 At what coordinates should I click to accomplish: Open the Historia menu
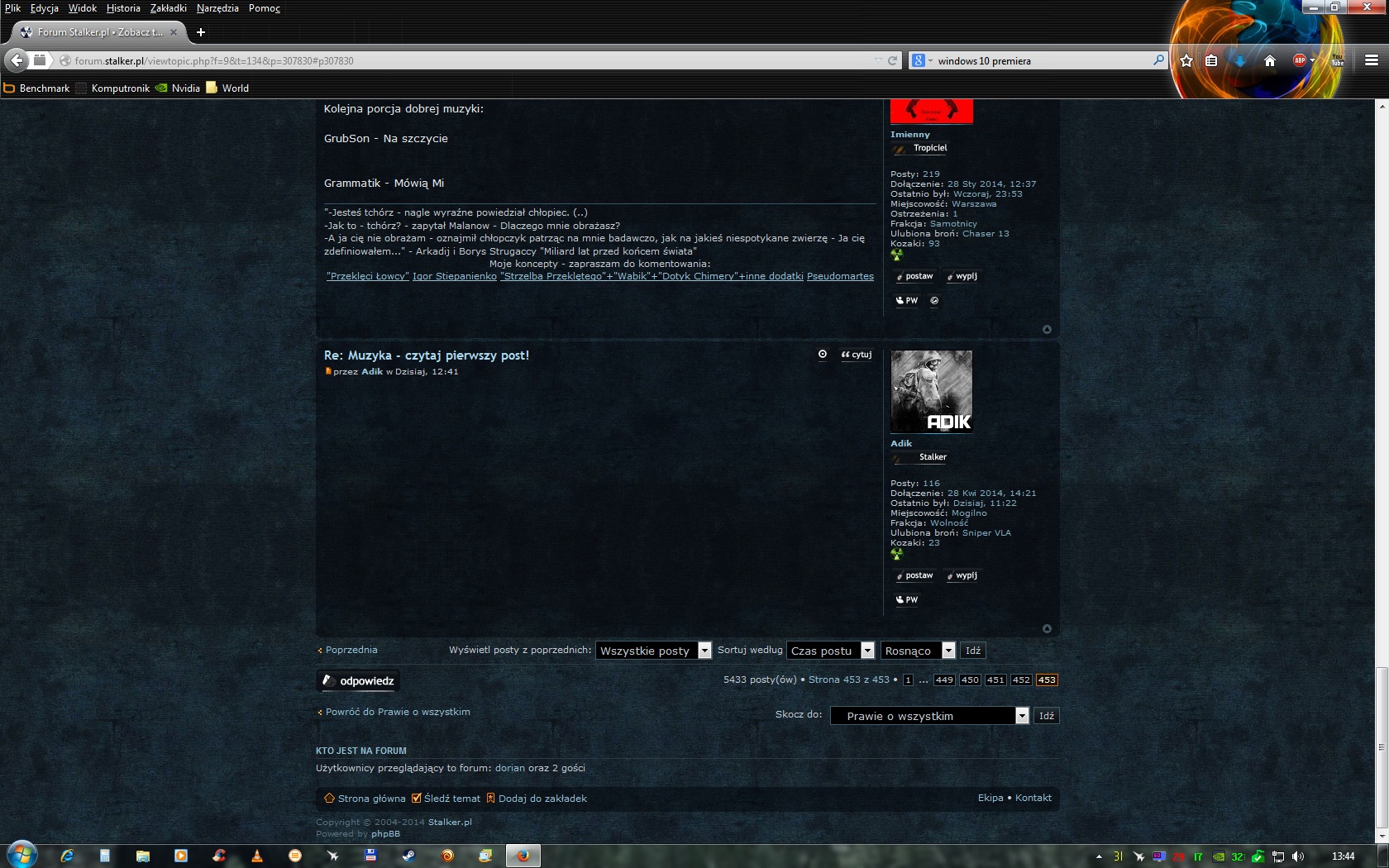123,8
